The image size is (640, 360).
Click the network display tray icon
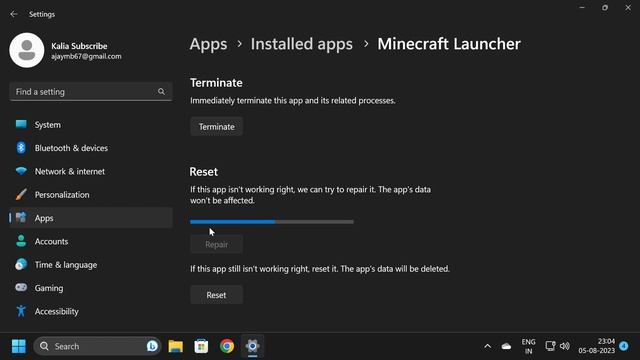click(550, 346)
